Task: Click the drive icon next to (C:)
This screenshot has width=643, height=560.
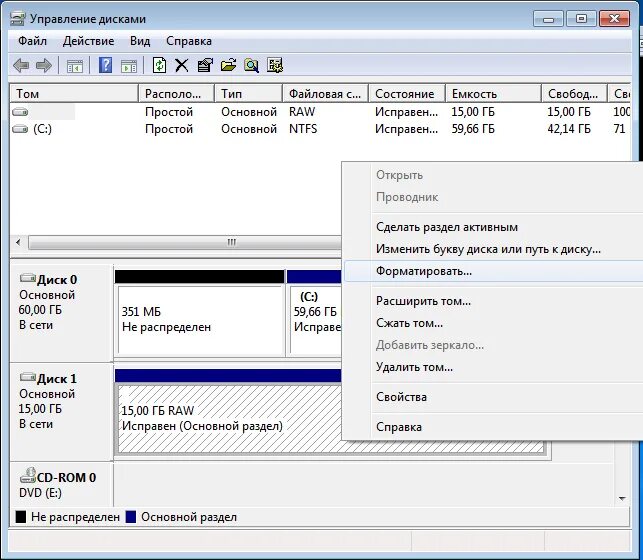Action: (20, 129)
